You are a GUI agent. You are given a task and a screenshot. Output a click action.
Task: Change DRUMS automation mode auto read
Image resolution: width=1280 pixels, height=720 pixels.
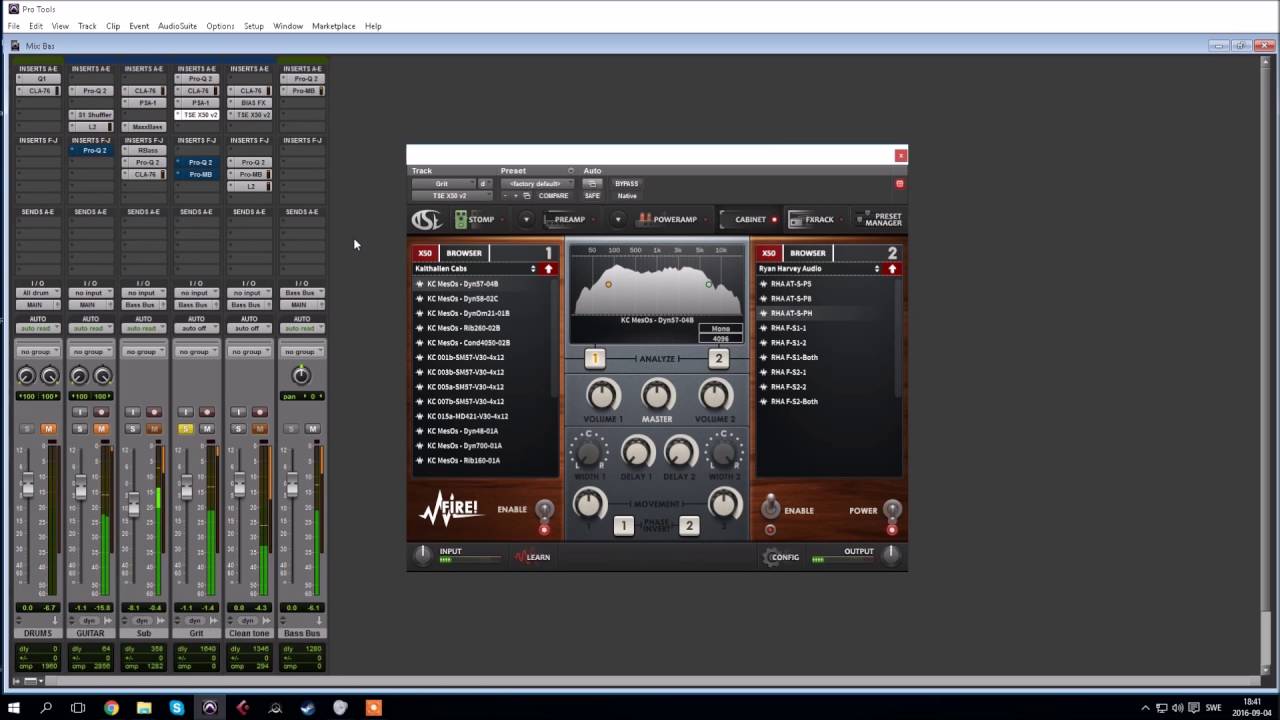(x=38, y=328)
